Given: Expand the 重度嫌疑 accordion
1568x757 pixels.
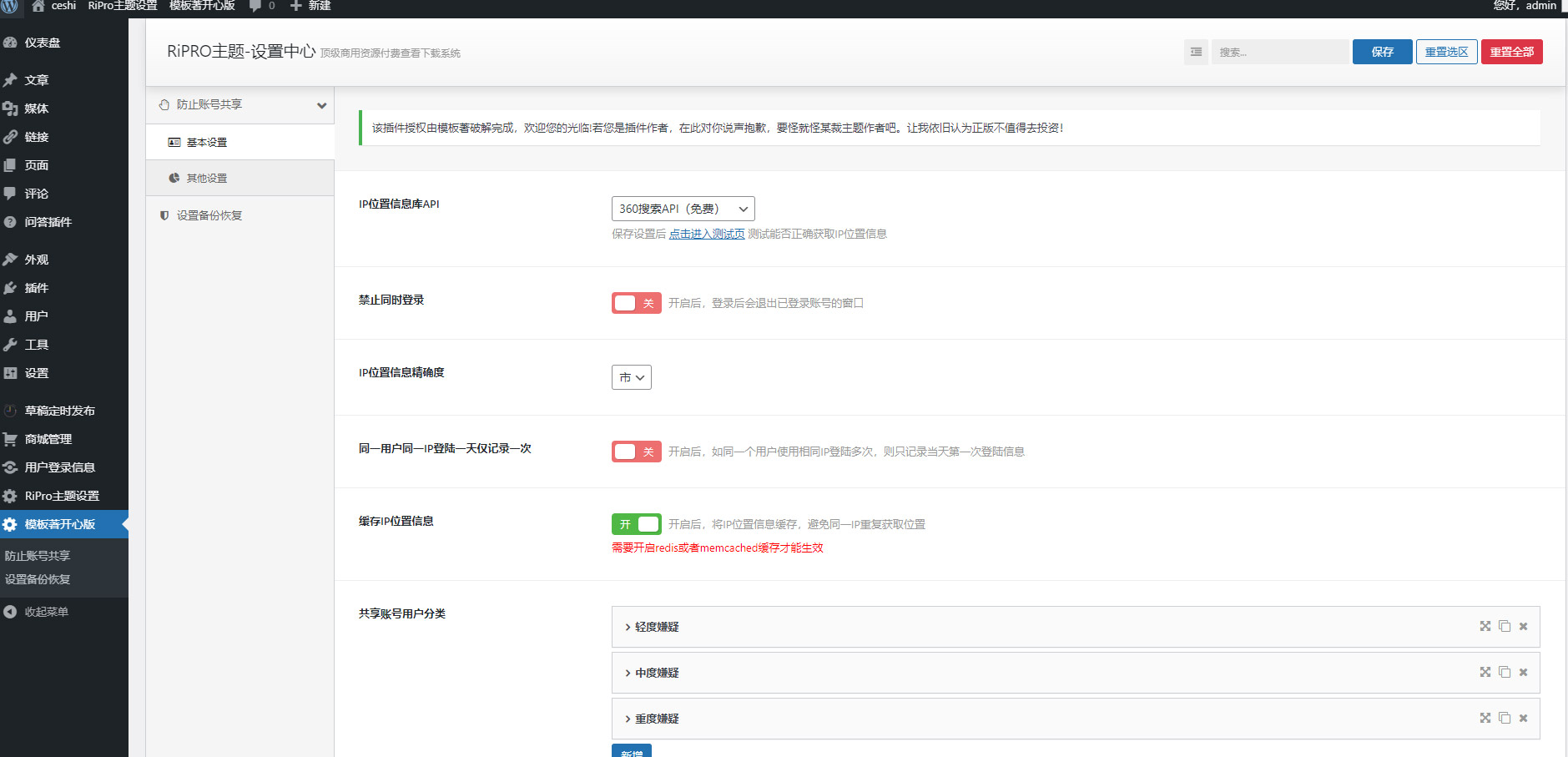Looking at the screenshot, I should tap(1076, 719).
